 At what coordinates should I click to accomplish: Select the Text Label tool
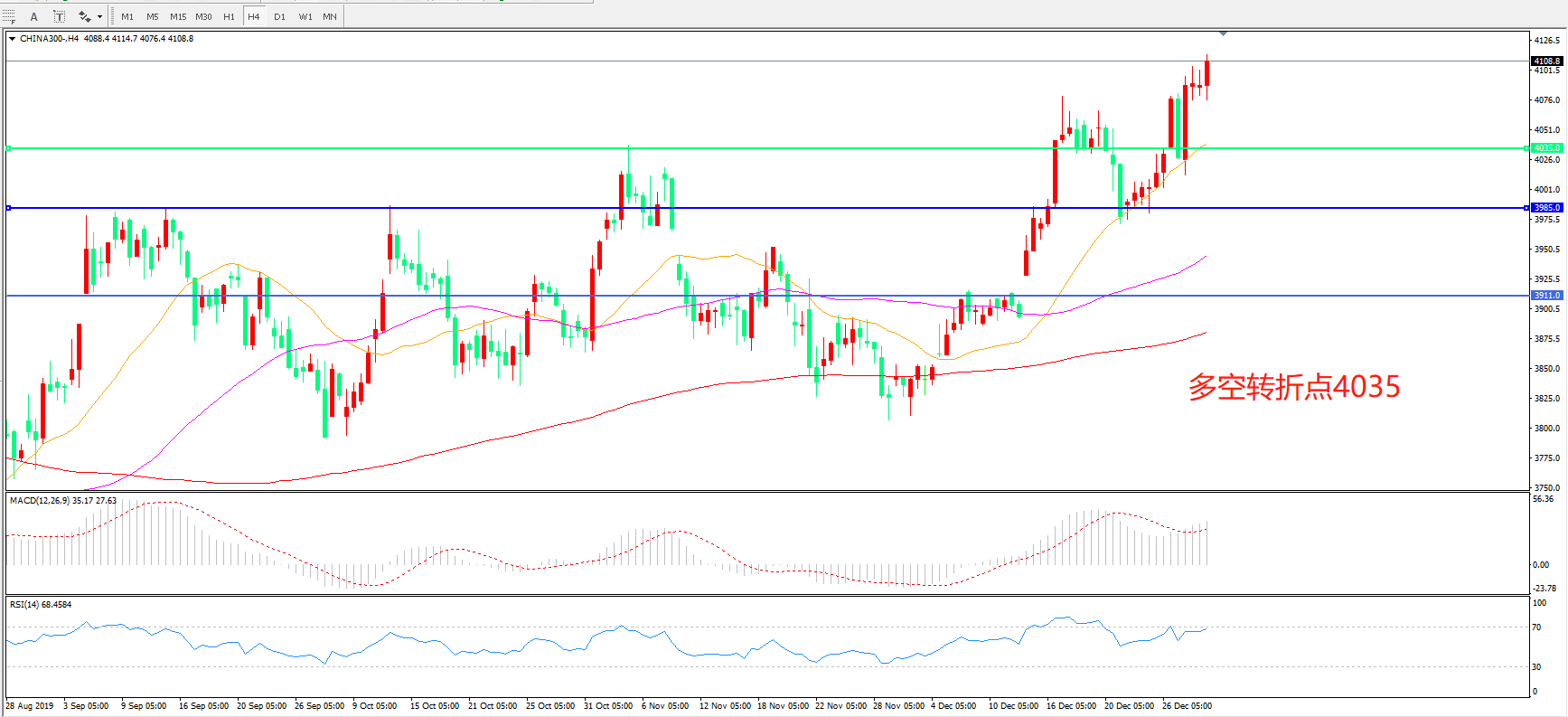pos(59,16)
